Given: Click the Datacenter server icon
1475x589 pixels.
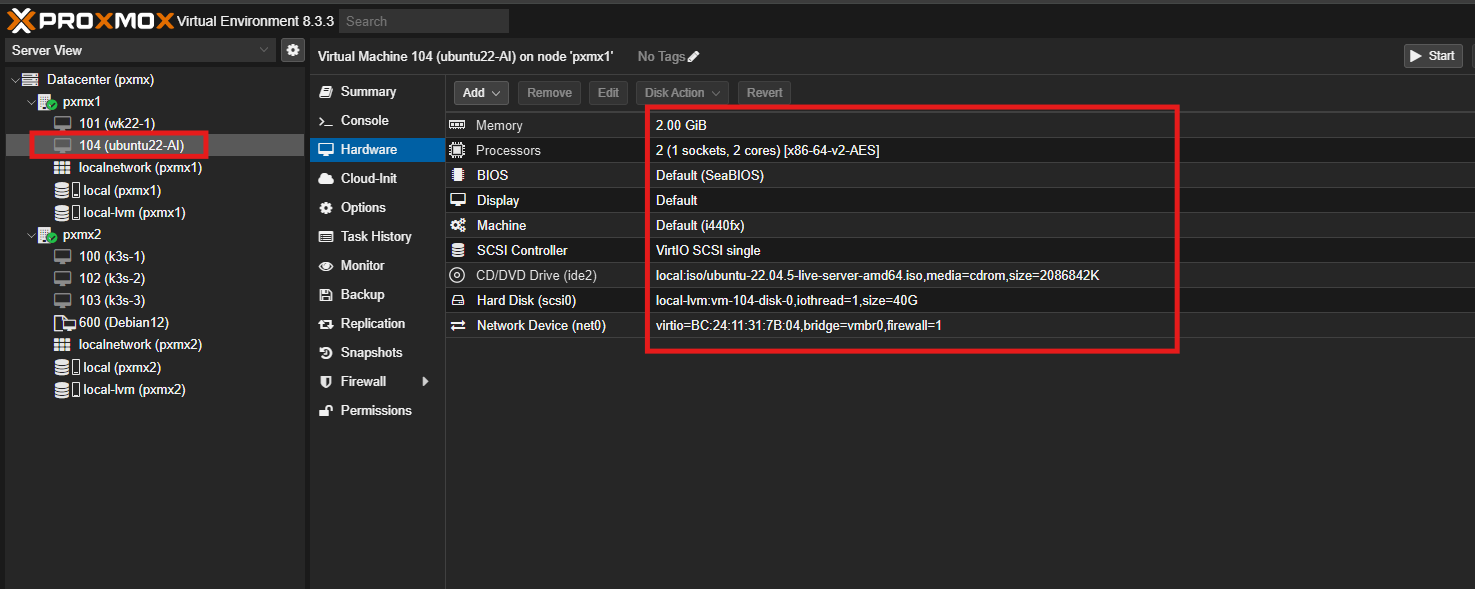Looking at the screenshot, I should click(30, 80).
